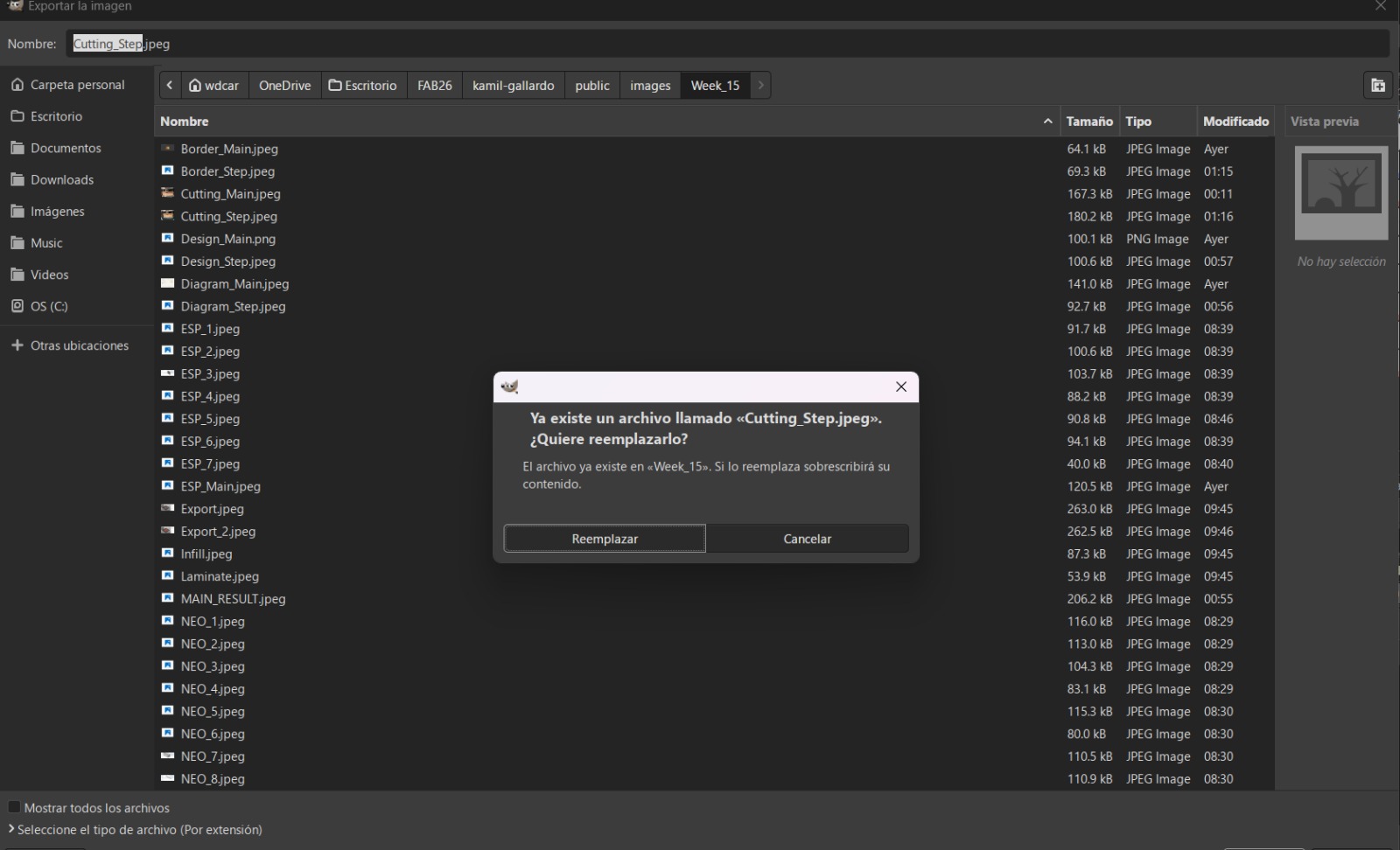Click the Export.jpeg file icon
1400x850 pixels.
(168, 508)
